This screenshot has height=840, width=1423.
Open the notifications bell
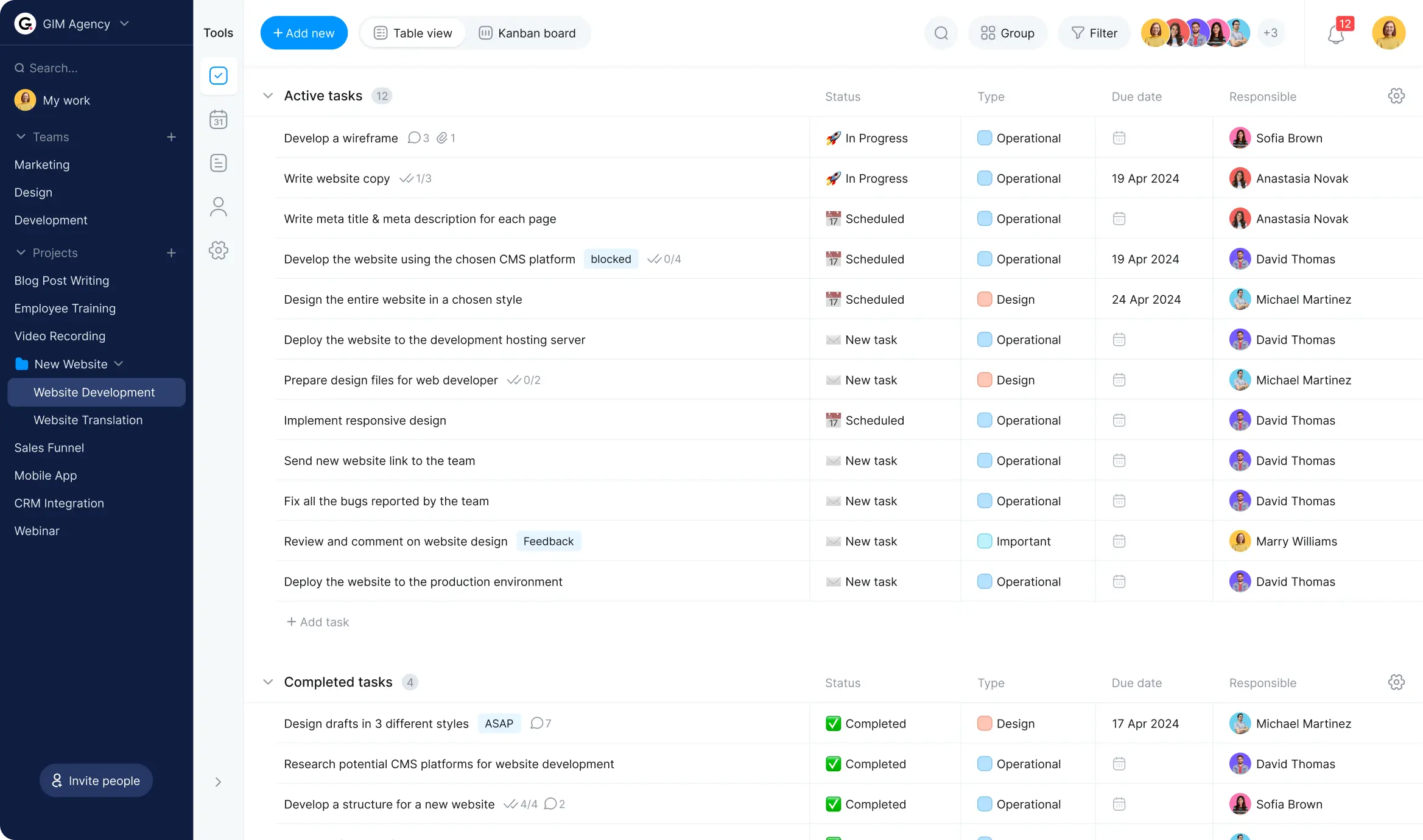point(1337,34)
